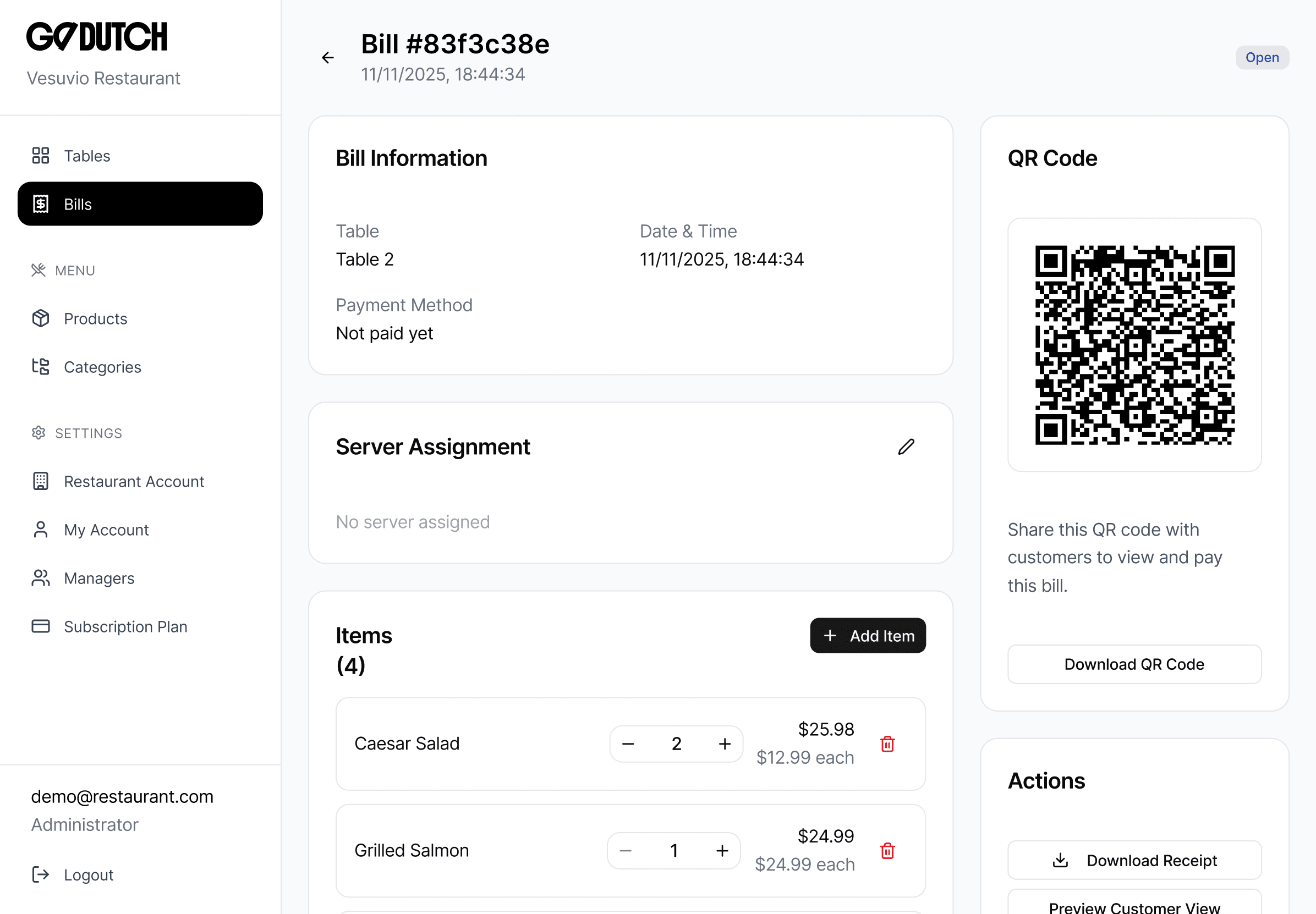Open the Managers page
Viewport: 1316px width, 914px height.
(98, 578)
